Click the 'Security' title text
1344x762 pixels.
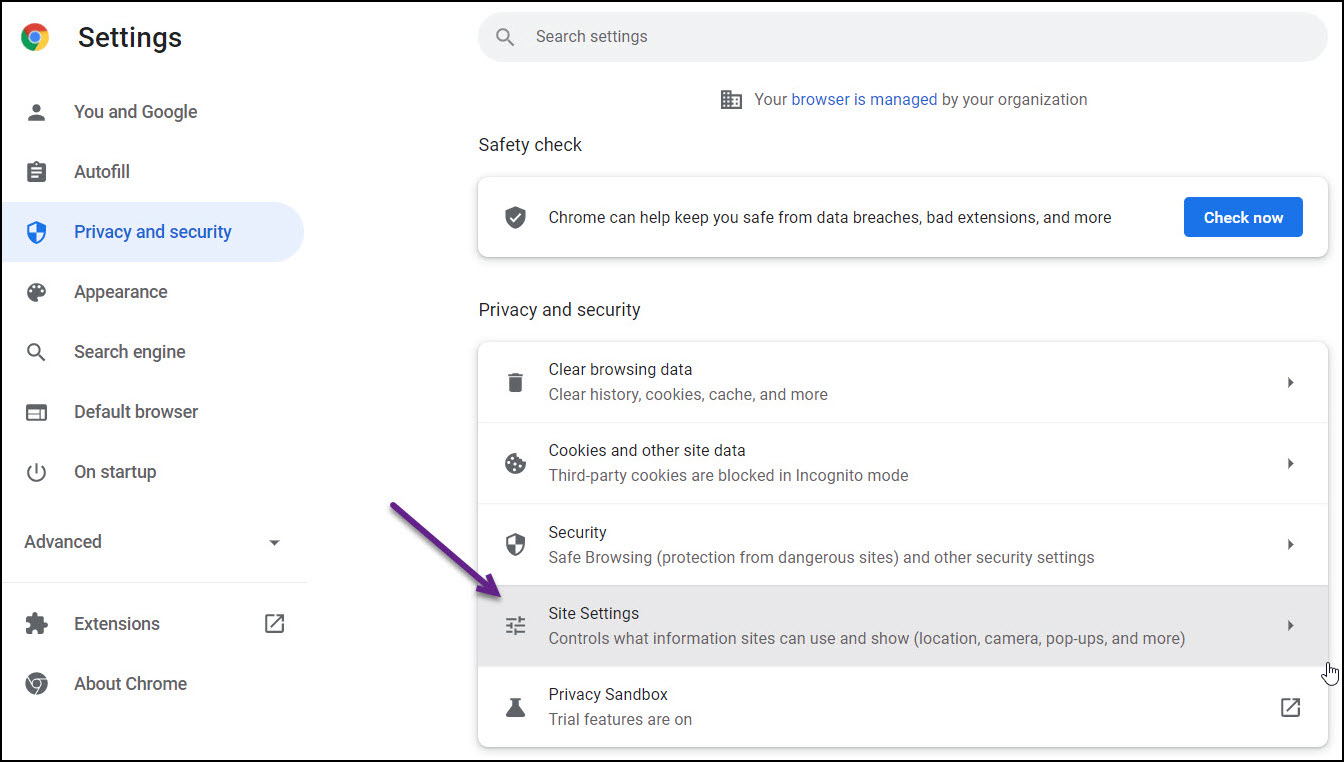pos(577,532)
